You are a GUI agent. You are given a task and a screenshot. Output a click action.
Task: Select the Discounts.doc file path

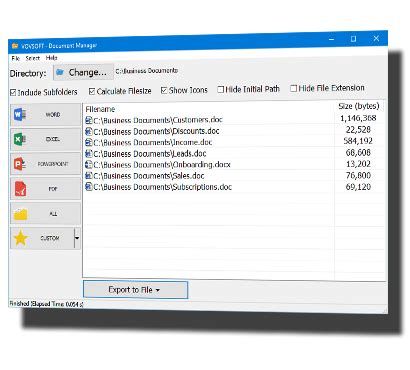[x=156, y=131]
